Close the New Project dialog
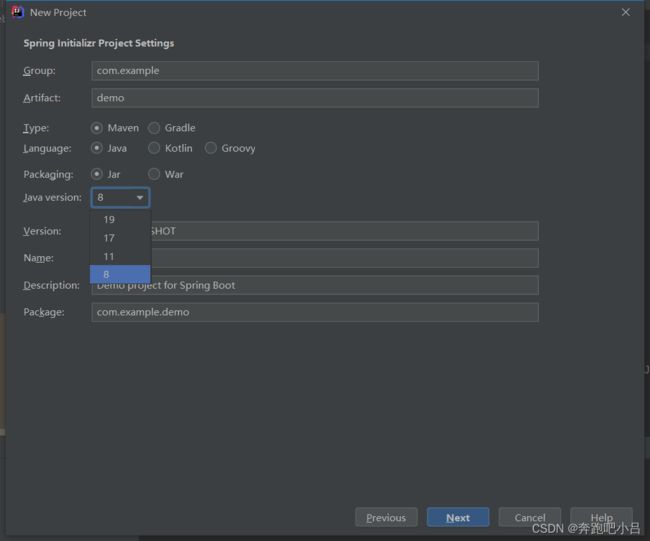 tap(626, 12)
